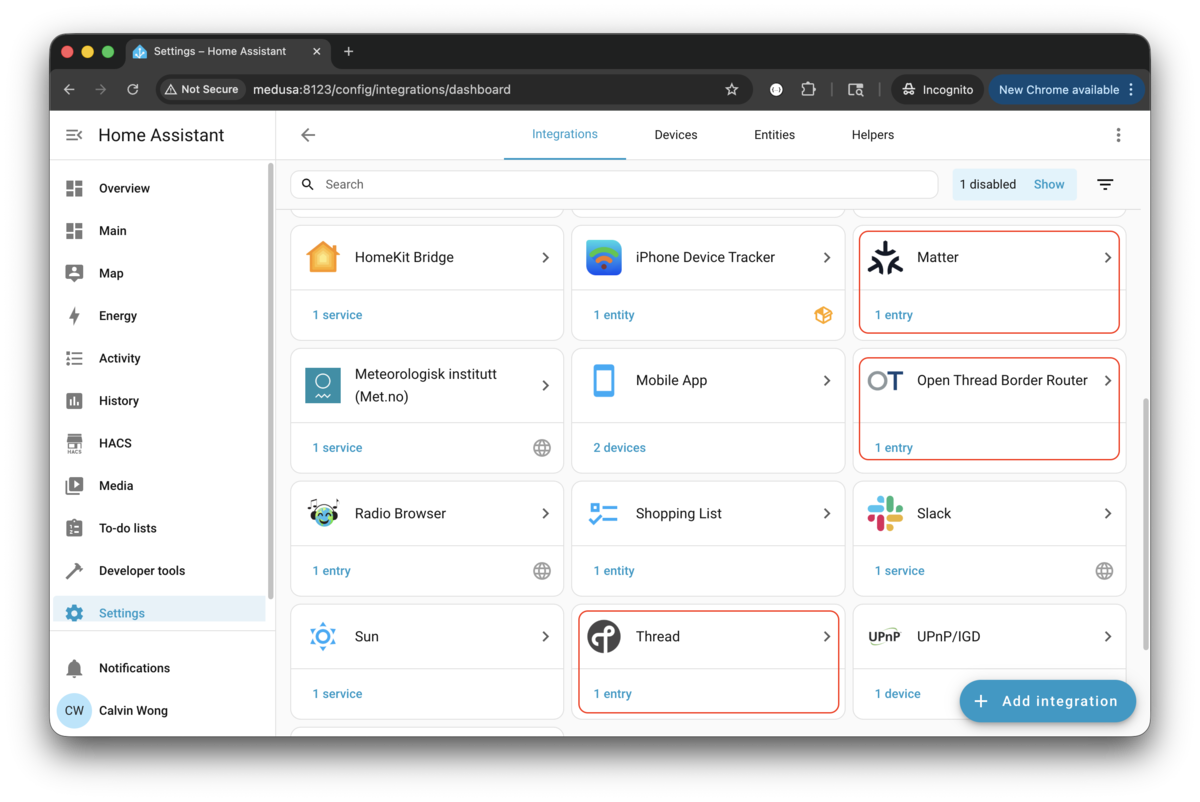Open the filter options icon
The width and height of the screenshot is (1200, 802).
pyautogui.click(x=1105, y=185)
